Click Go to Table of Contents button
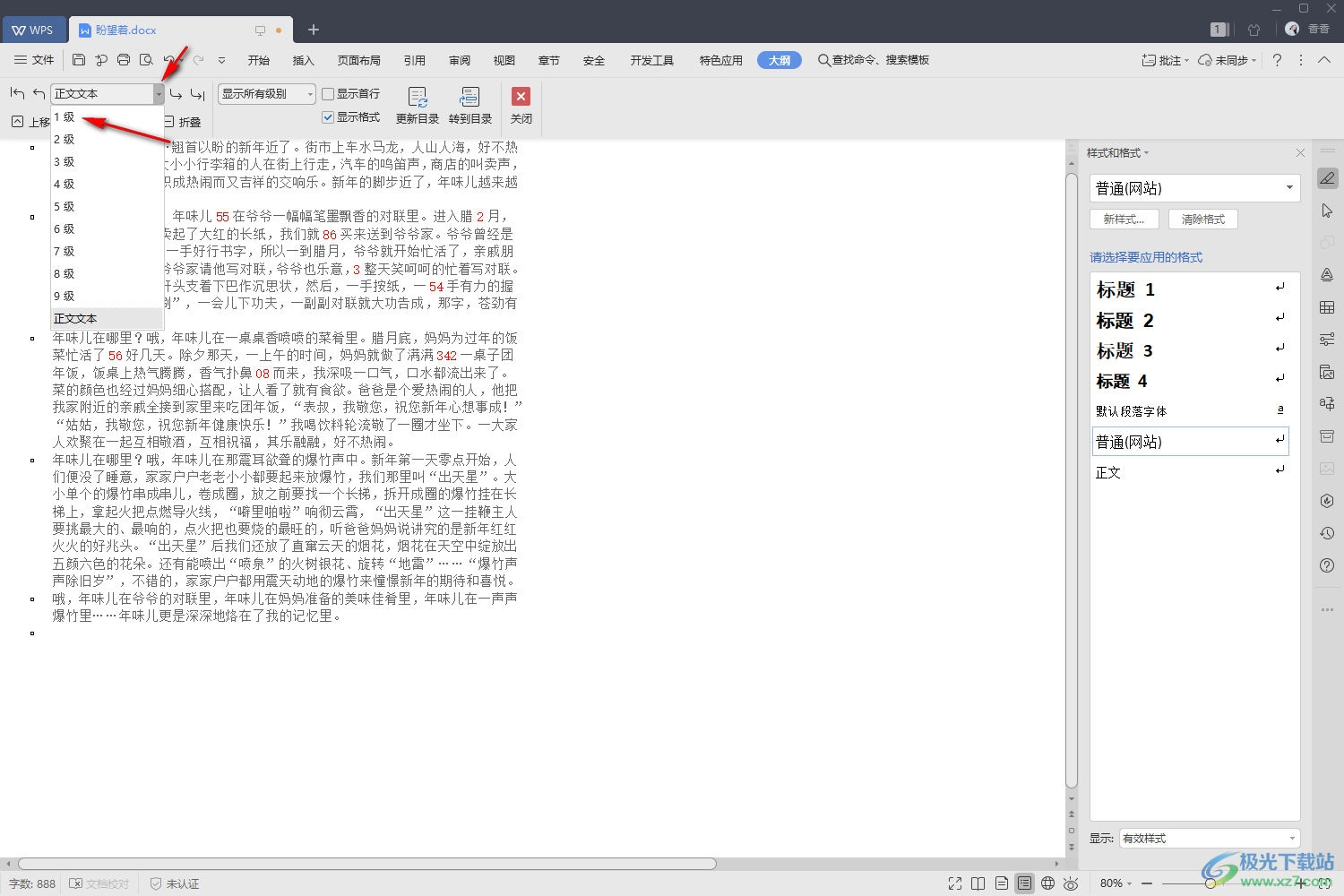 pyautogui.click(x=470, y=106)
